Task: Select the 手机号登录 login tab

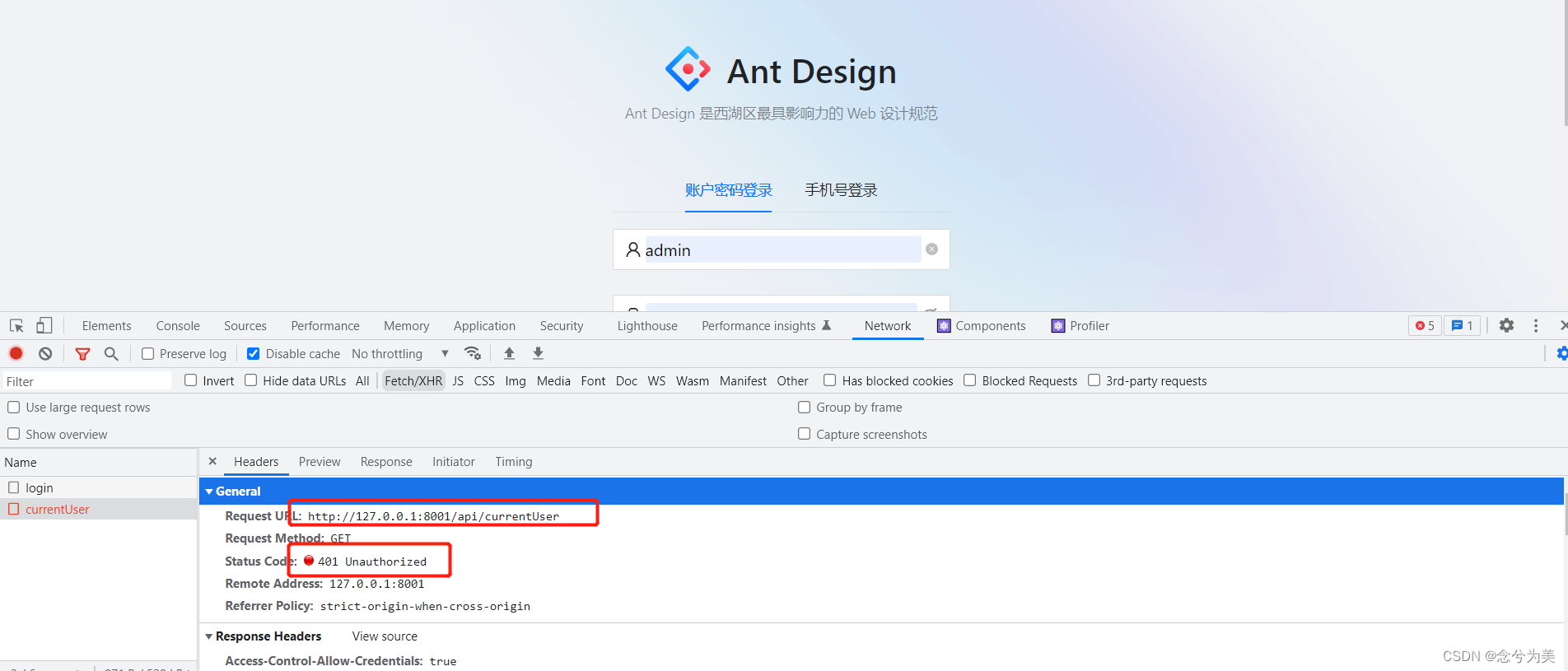Action: (841, 190)
